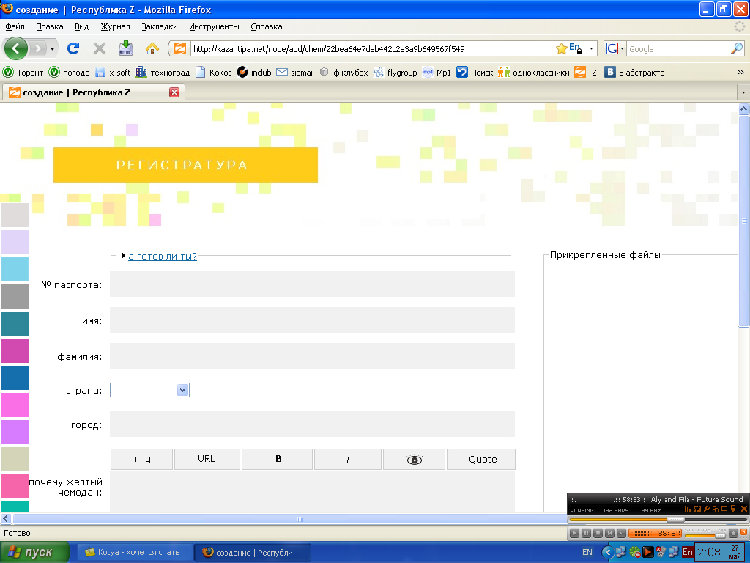
Task: Open the flygroup bookmark
Action: (396, 73)
